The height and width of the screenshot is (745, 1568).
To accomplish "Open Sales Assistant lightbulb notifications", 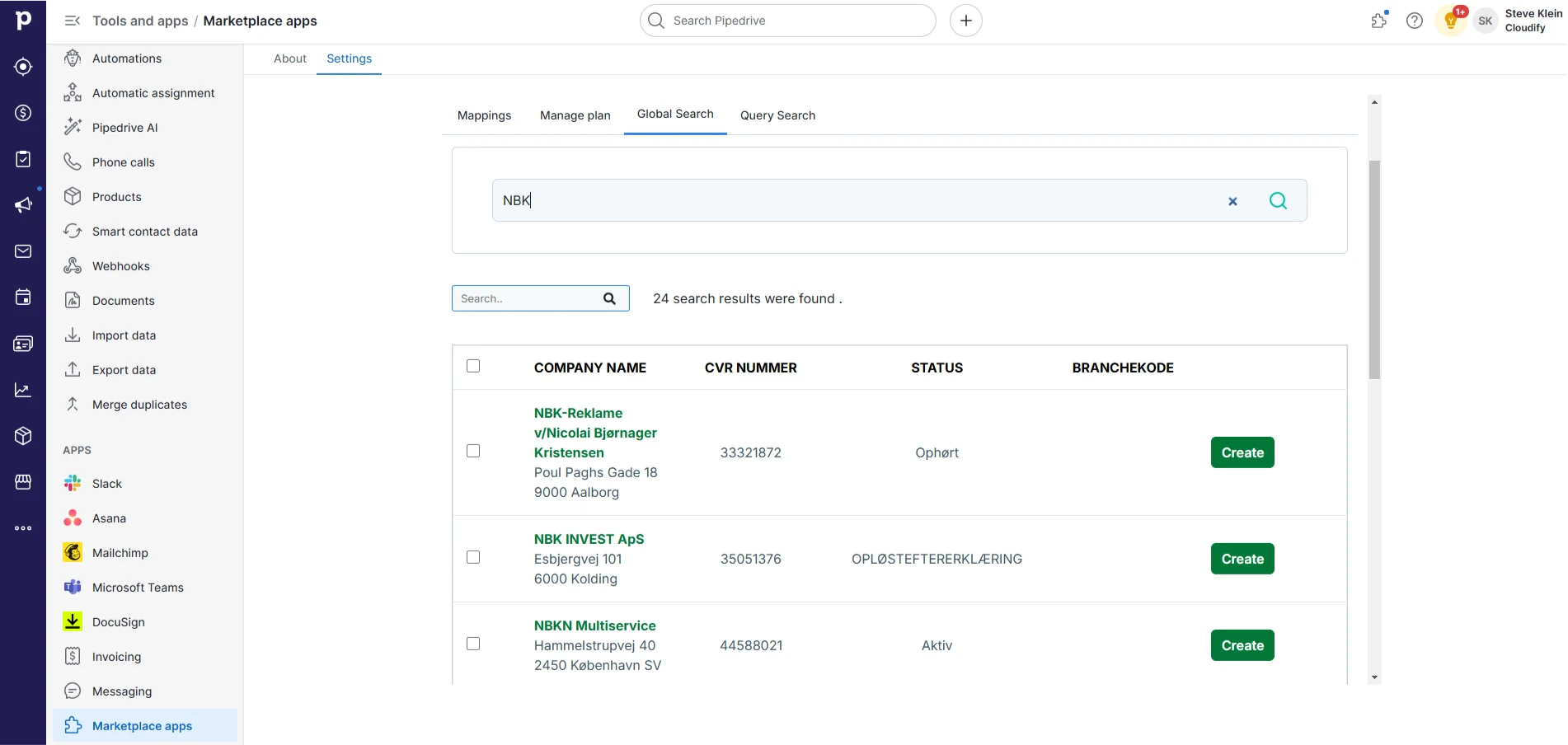I will pyautogui.click(x=1451, y=21).
